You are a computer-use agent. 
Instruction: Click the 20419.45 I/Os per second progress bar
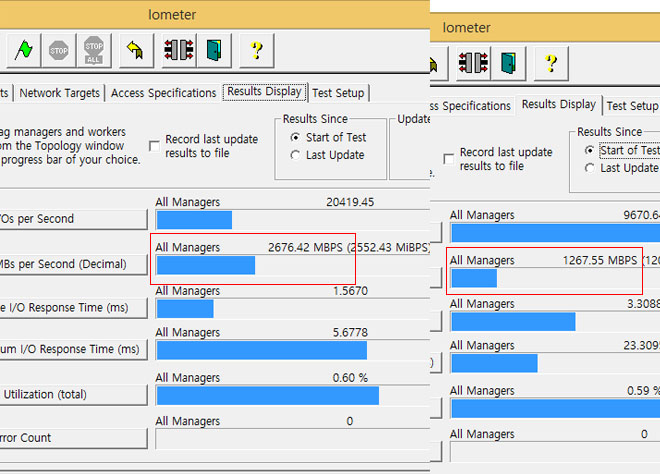tap(194, 220)
